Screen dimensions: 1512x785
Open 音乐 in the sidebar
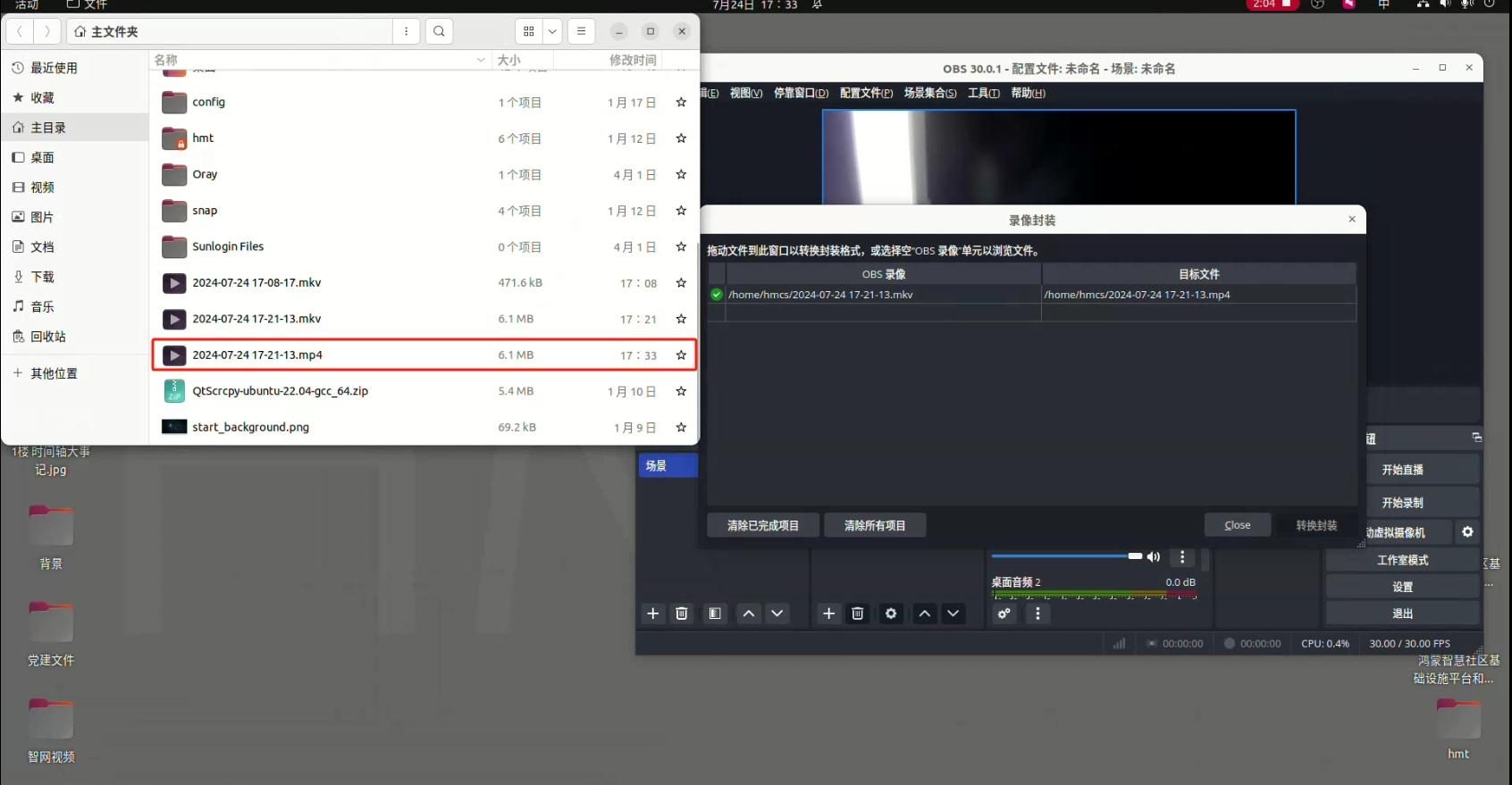[75, 306]
